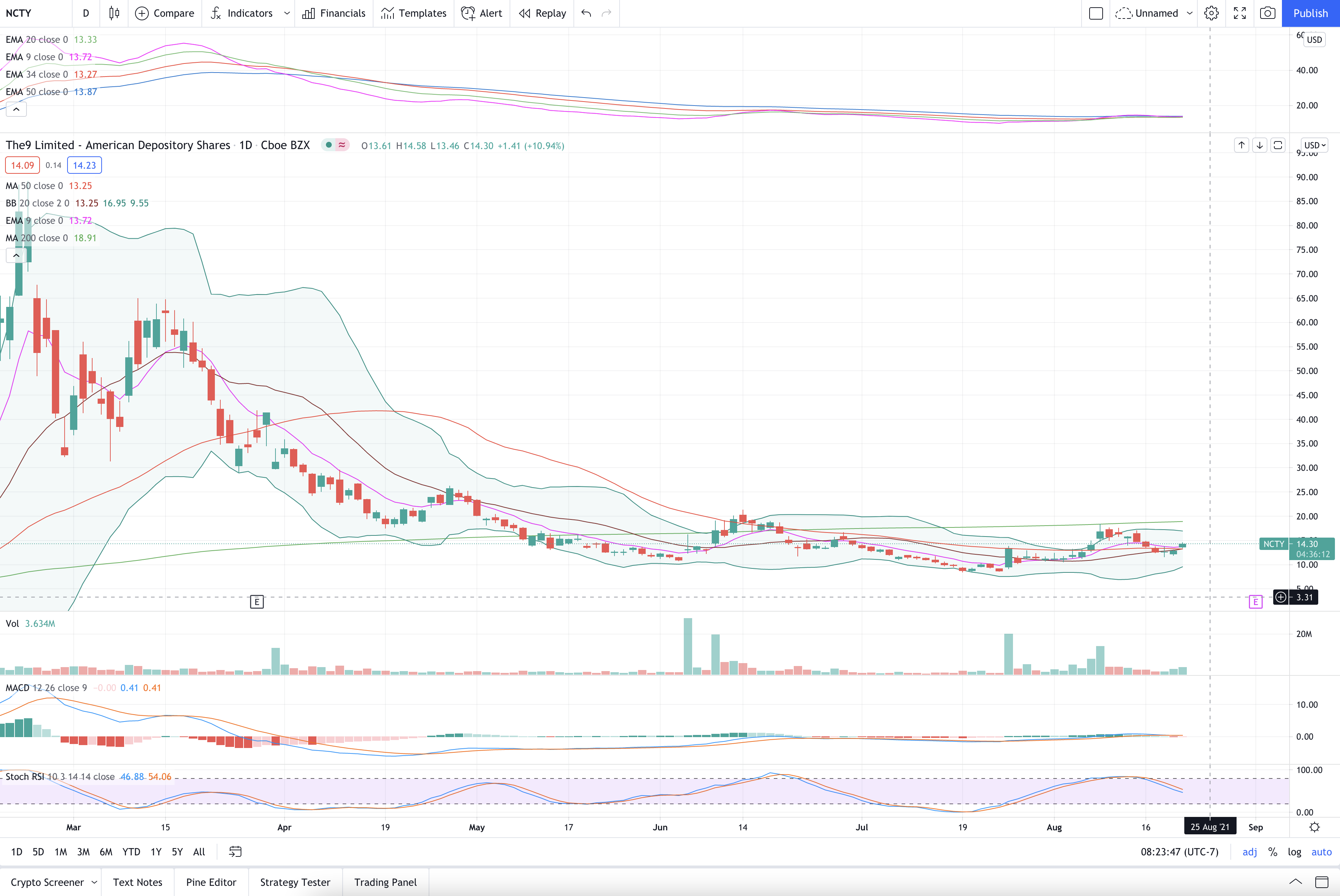The image size is (1340, 896).
Task: Collapse the main chart indicator legend
Action: [16, 255]
